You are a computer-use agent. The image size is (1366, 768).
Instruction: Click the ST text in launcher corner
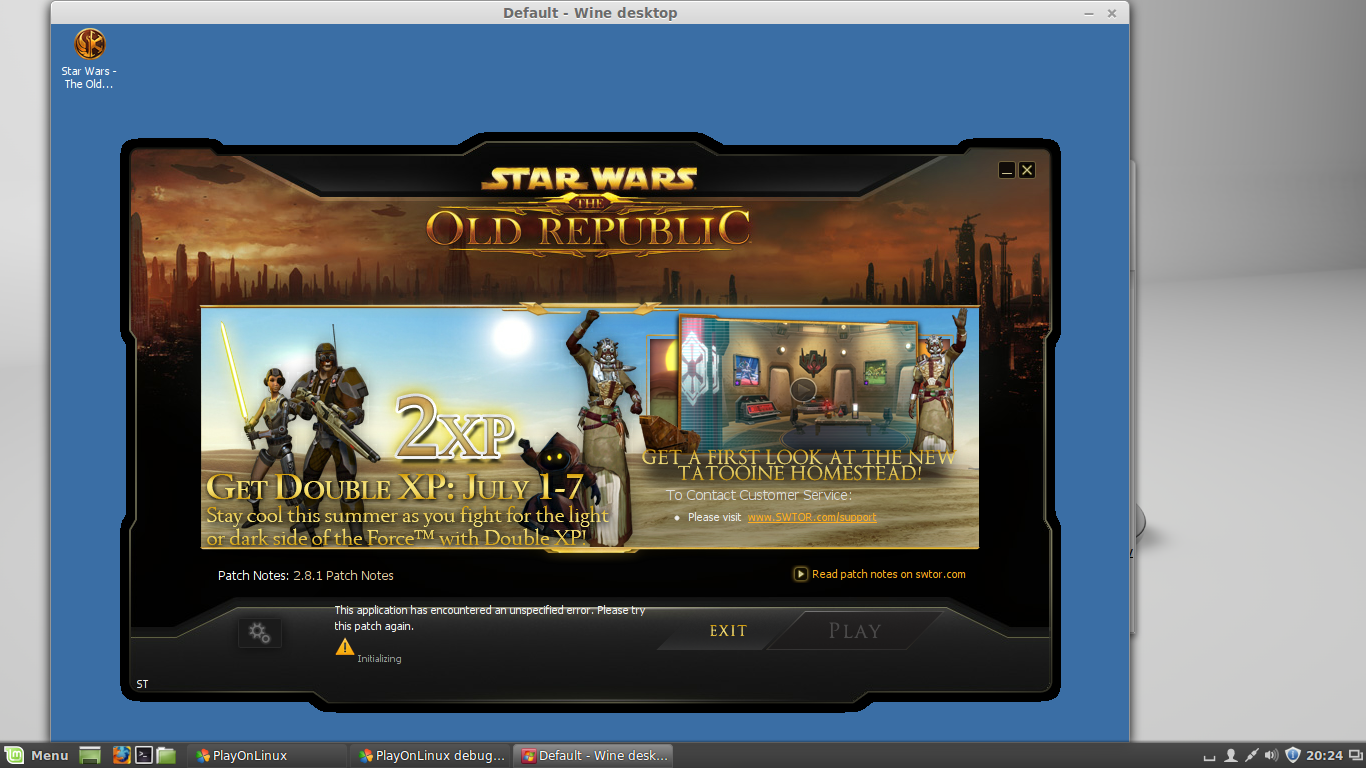(x=142, y=684)
